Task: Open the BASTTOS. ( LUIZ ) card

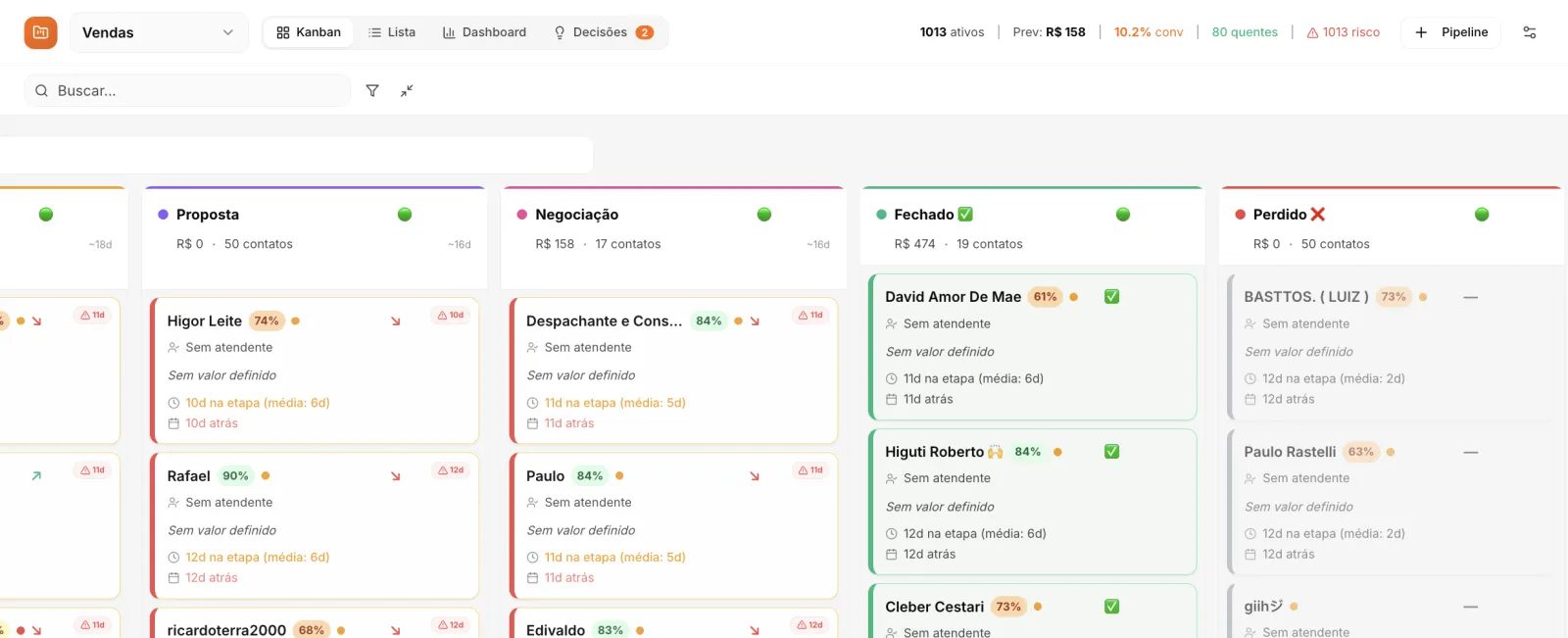Action: (1392, 347)
